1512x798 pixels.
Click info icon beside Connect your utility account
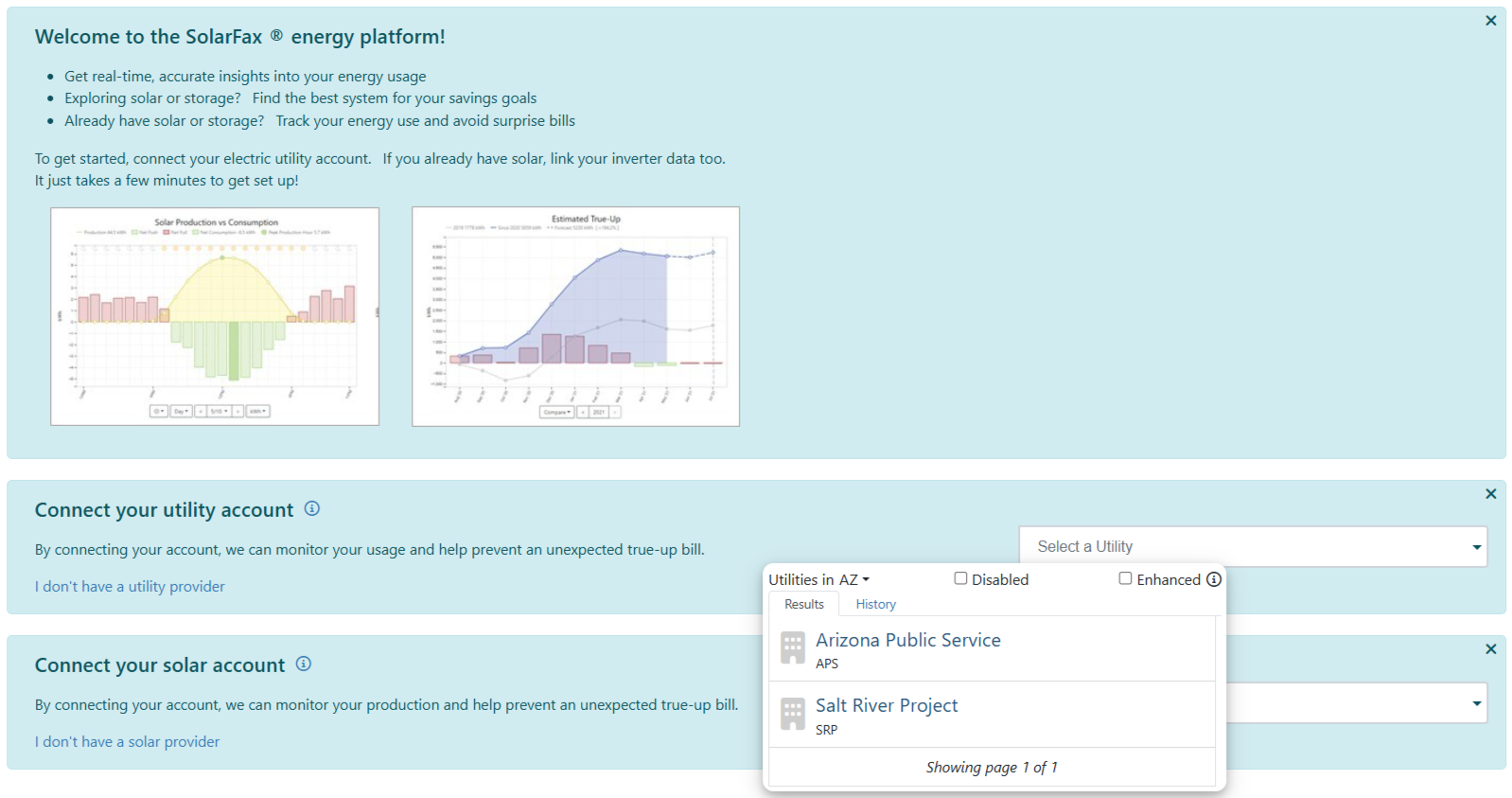312,509
